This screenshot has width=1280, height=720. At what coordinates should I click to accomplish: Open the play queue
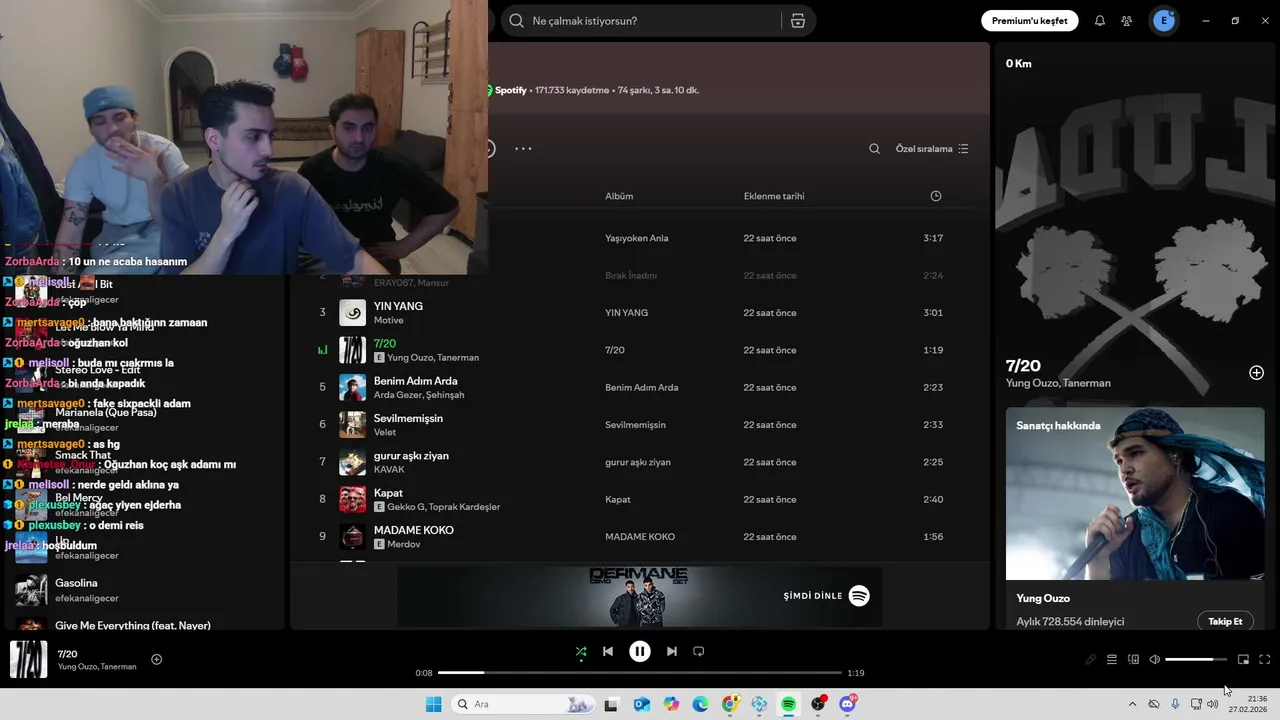point(1112,659)
